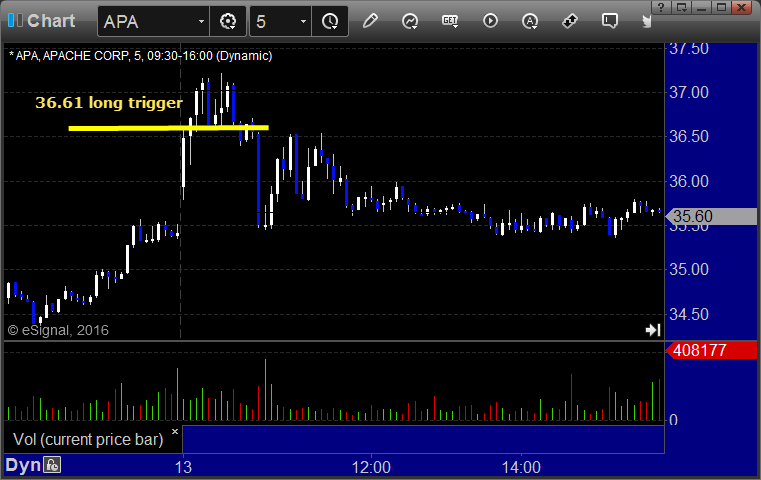Image resolution: width=761 pixels, height=480 pixels.
Task: Select the yellow long trigger line
Action: 168,128
